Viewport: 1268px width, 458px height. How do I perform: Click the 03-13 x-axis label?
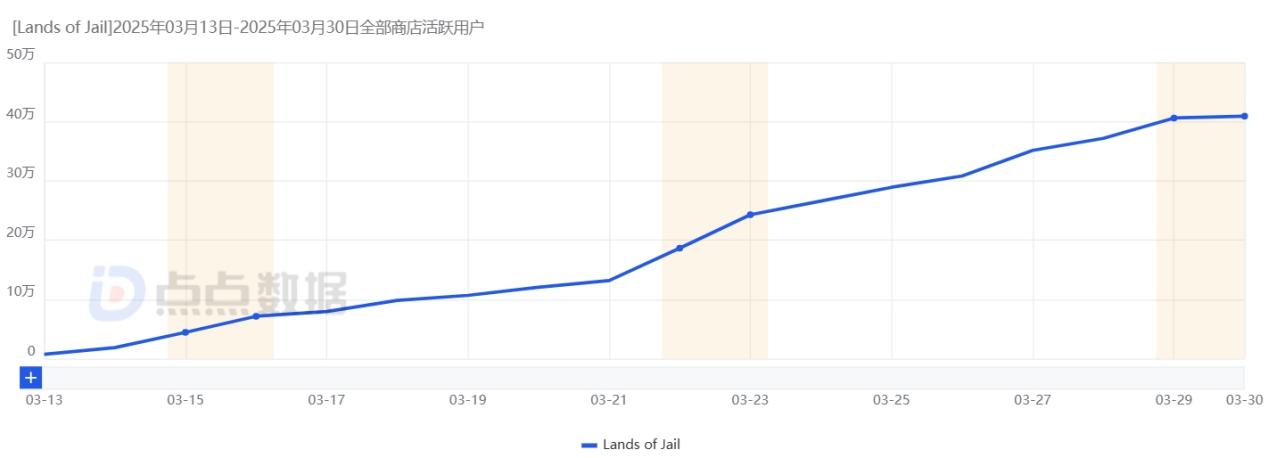(44, 400)
